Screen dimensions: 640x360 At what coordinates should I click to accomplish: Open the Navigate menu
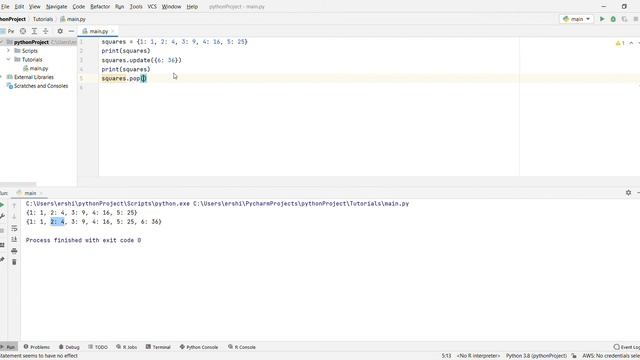click(56, 7)
